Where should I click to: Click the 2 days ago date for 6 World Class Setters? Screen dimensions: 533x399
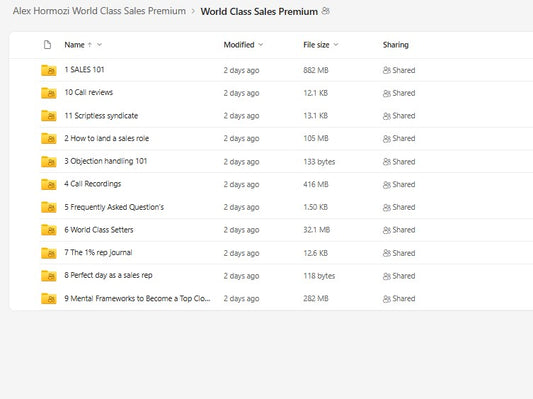coord(241,230)
